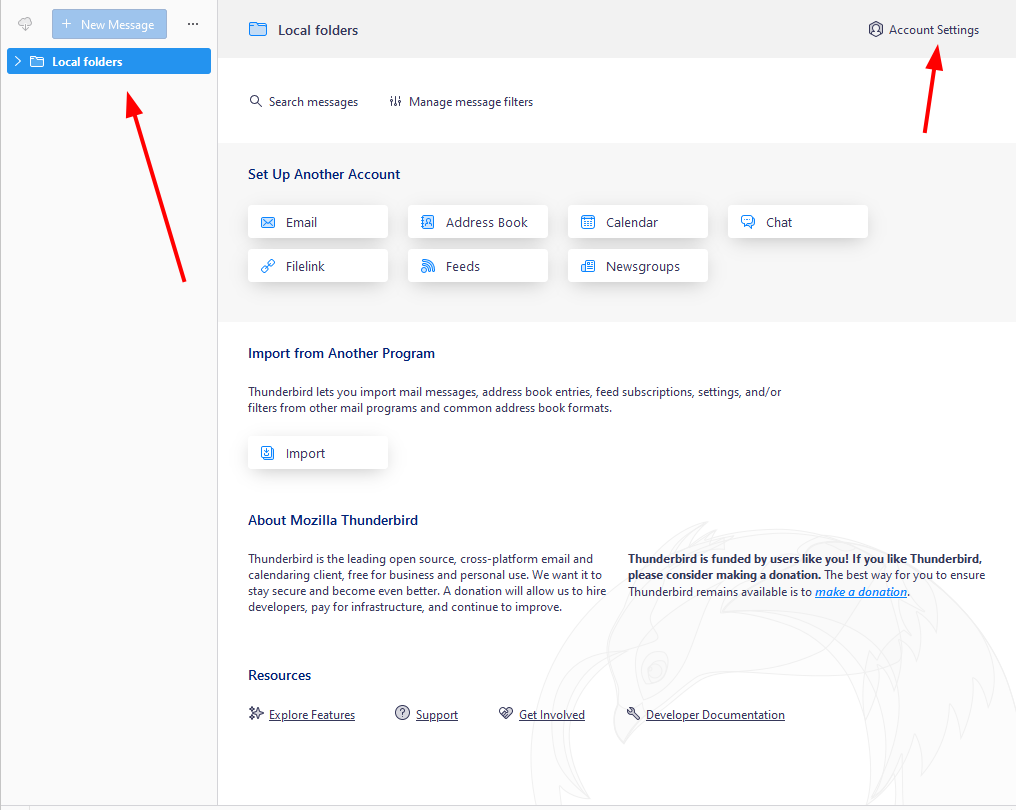Click the Import button
The image size is (1016, 810).
[x=317, y=453]
